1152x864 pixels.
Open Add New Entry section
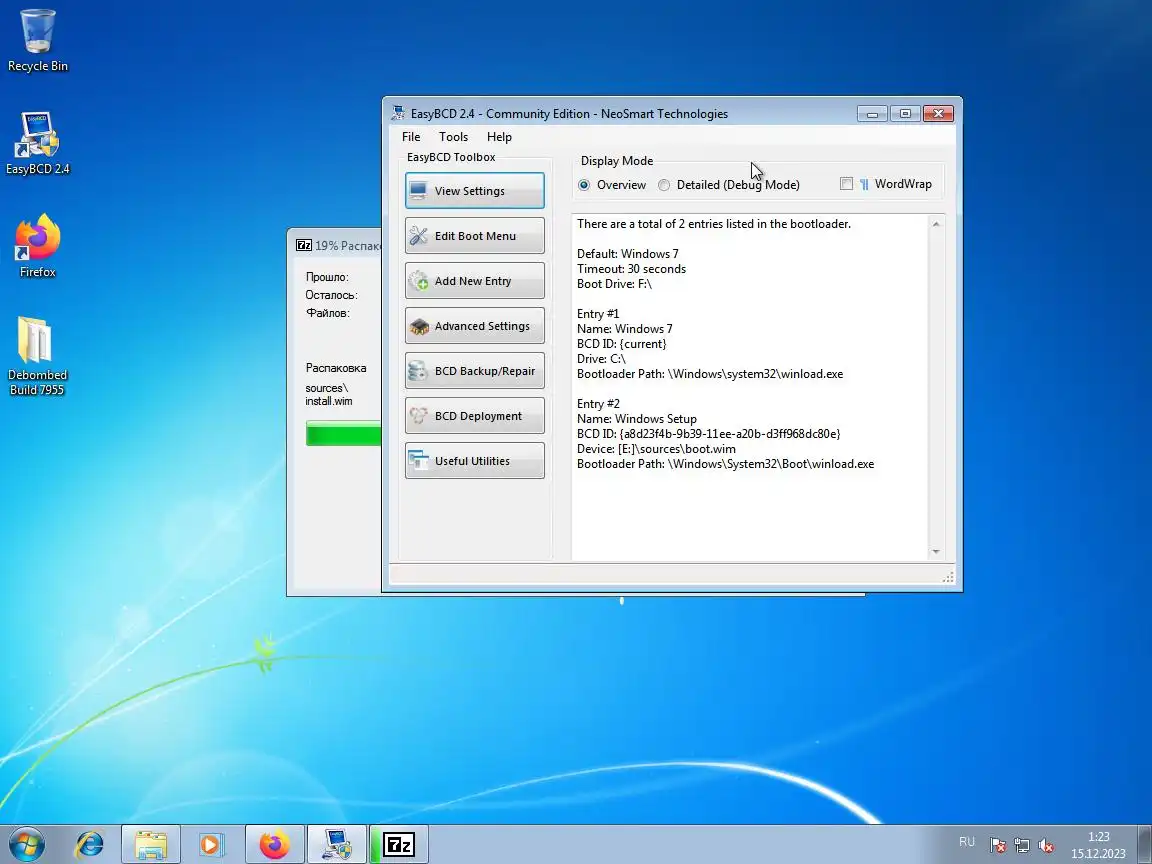point(475,281)
